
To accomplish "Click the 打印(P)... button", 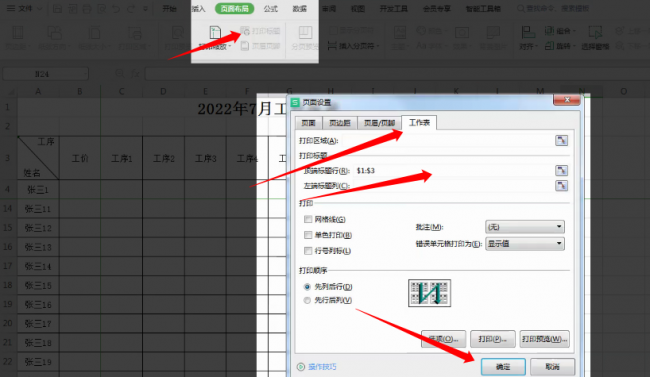I will click(492, 339).
